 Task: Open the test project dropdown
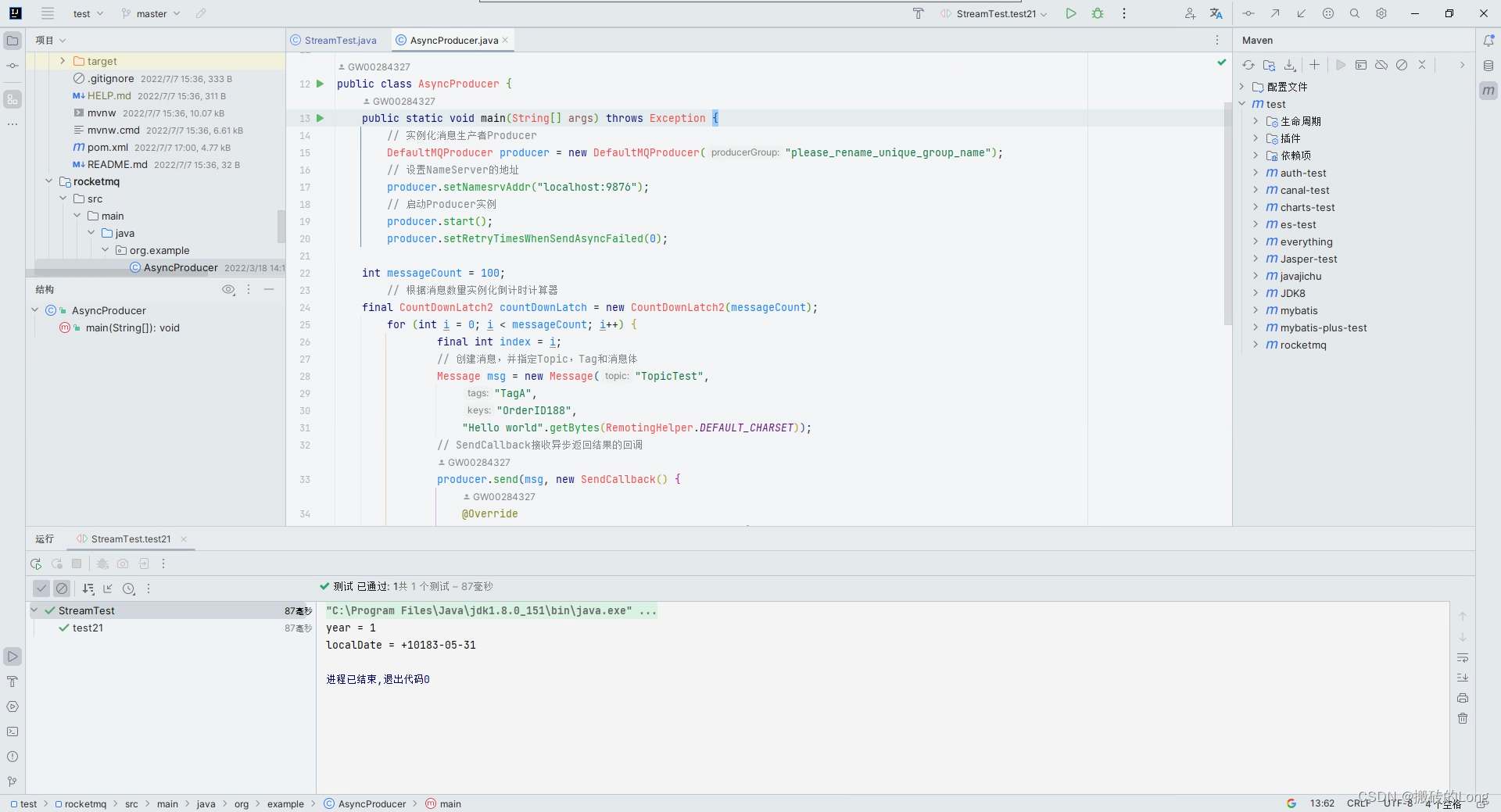click(88, 13)
